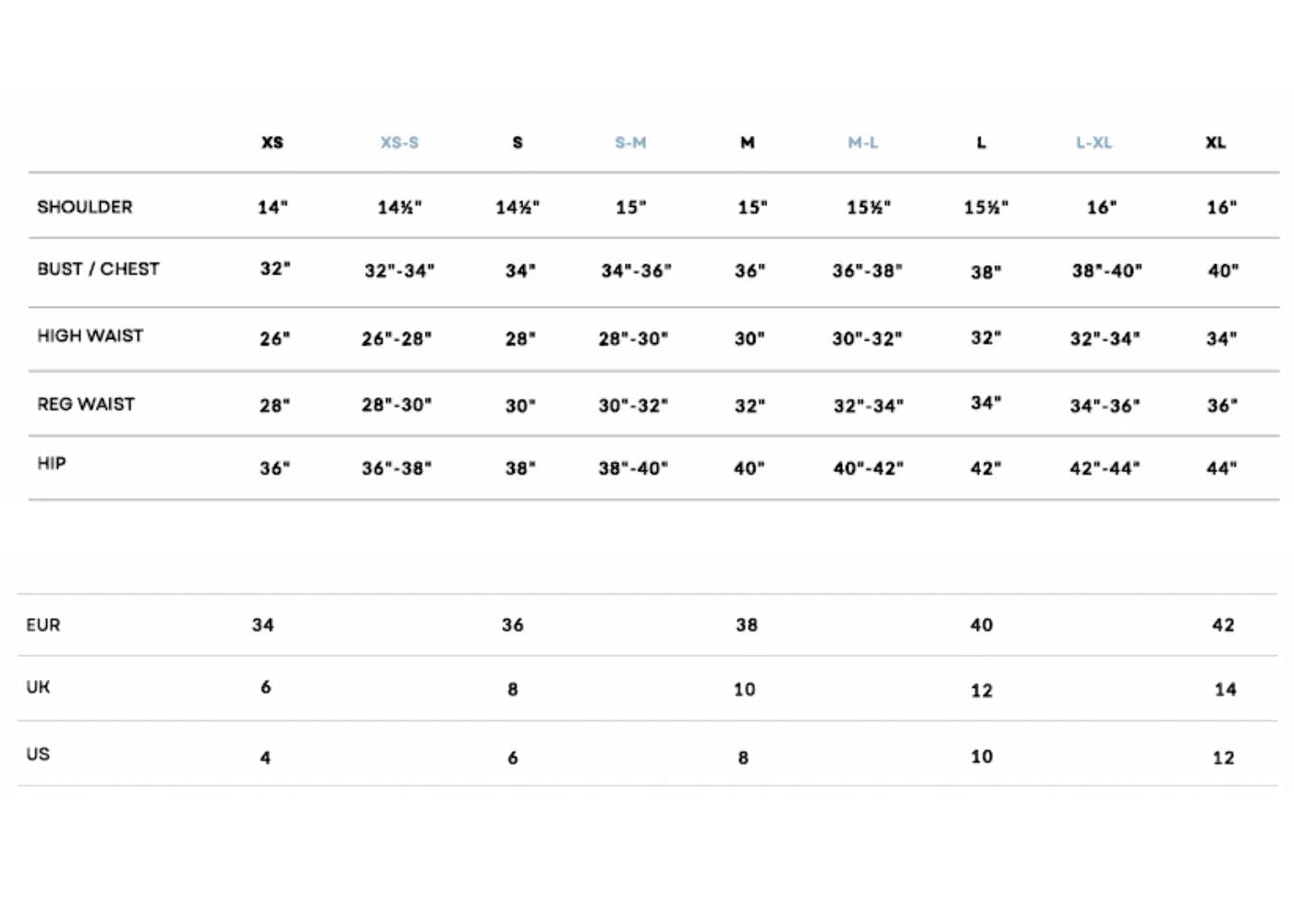The width and height of the screenshot is (1294, 924).
Task: Select the BUST / CHEST row label
Action: tap(98, 269)
